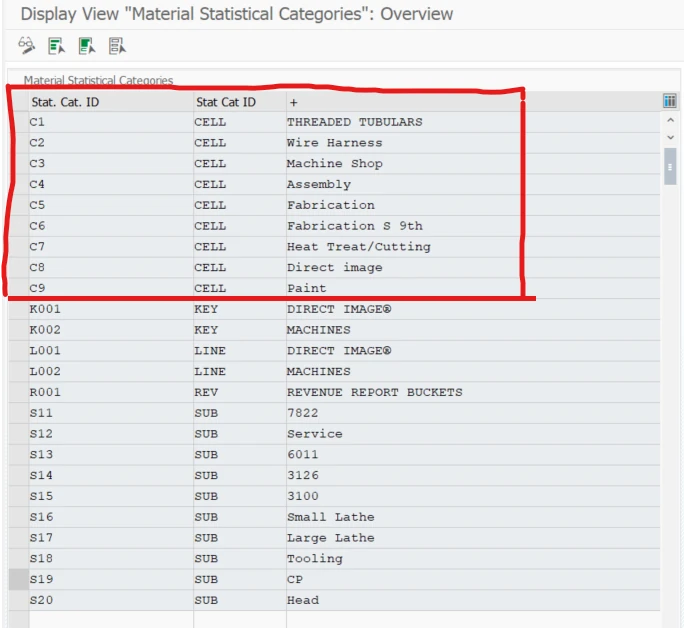Click the scroll up arrow
The height and width of the screenshot is (628, 684).
tap(670, 119)
